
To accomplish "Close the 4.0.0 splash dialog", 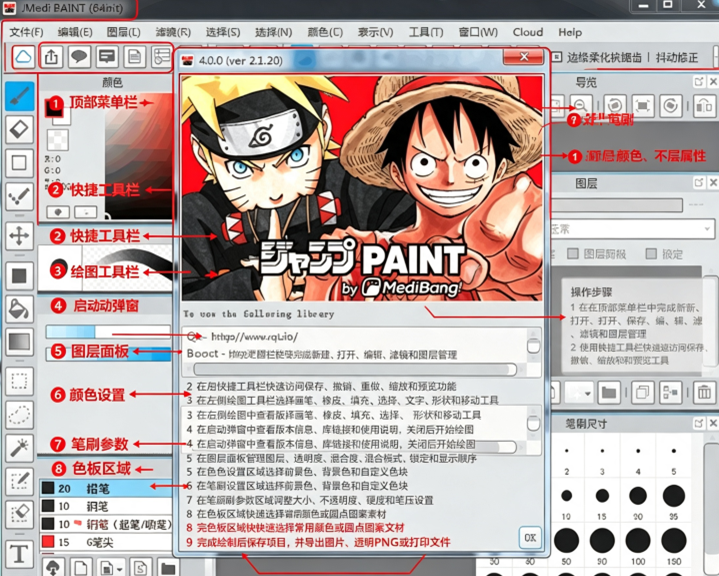I will pyautogui.click(x=524, y=57).
